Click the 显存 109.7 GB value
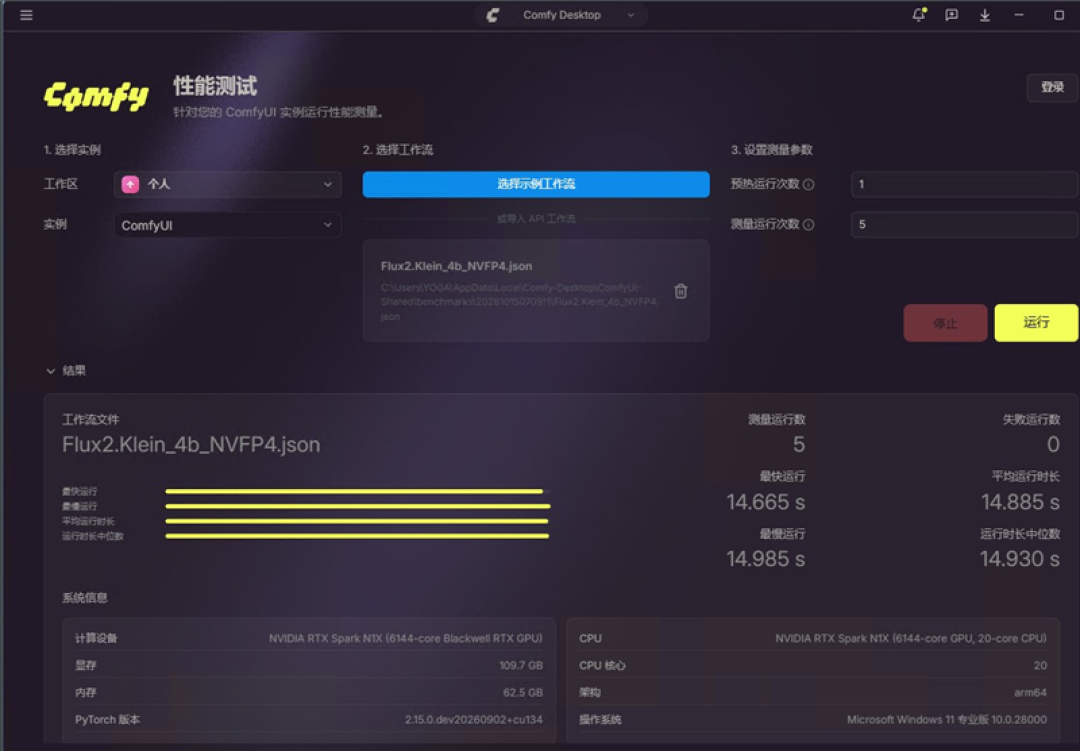Viewport: 1080px width, 751px height. point(521,666)
